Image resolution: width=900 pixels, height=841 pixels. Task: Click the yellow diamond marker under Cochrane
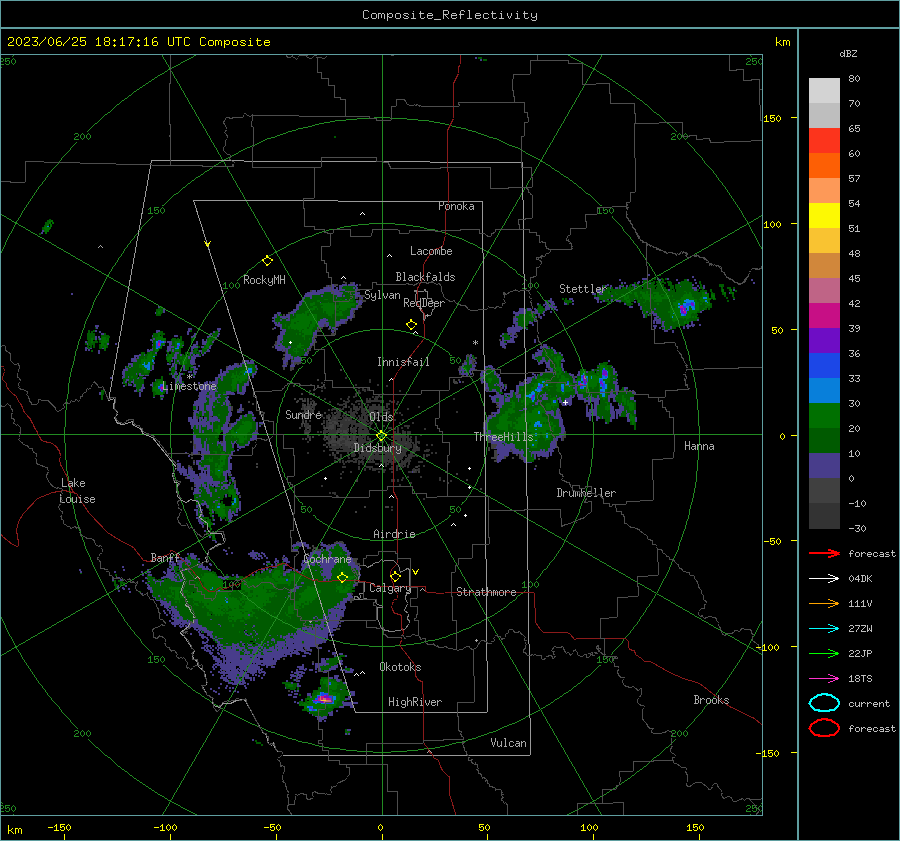[x=342, y=577]
